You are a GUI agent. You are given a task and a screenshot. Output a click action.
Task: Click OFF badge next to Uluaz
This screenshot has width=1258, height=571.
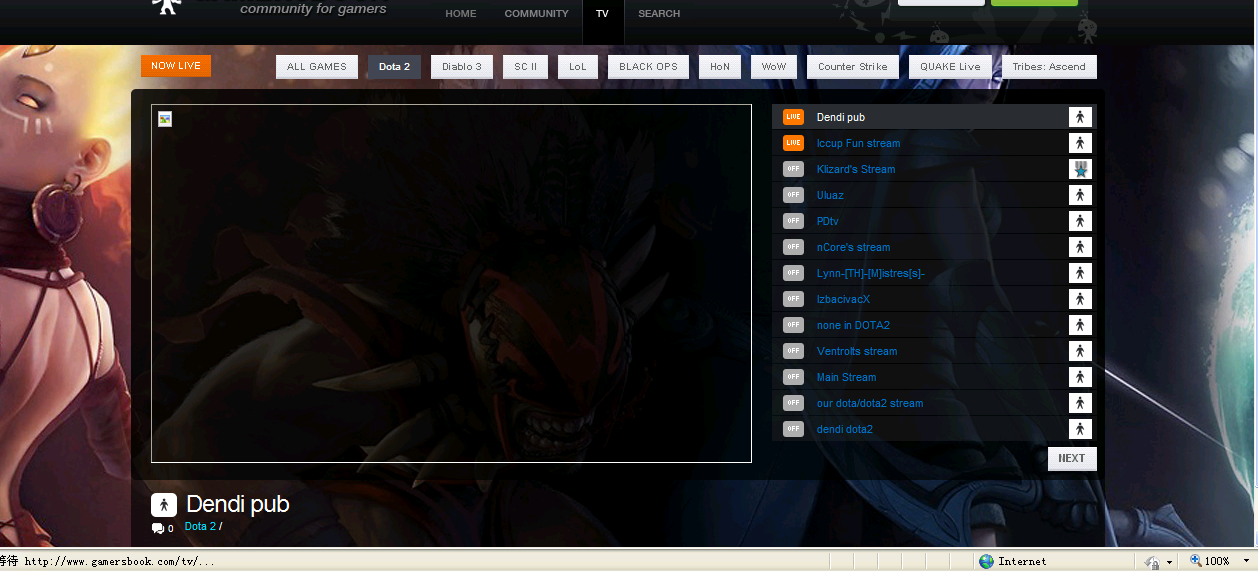pyautogui.click(x=793, y=195)
